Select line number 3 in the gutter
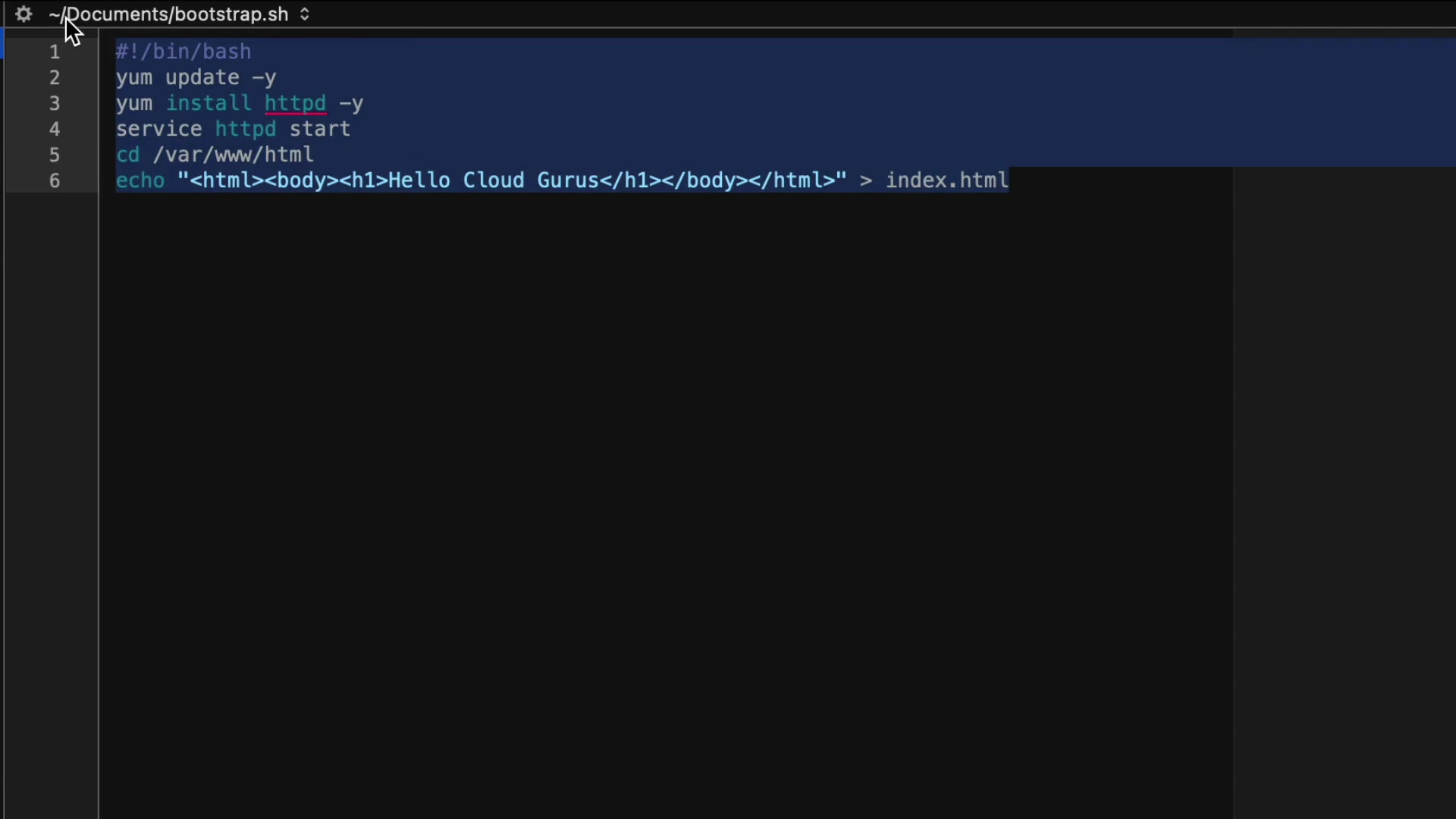 pos(55,104)
